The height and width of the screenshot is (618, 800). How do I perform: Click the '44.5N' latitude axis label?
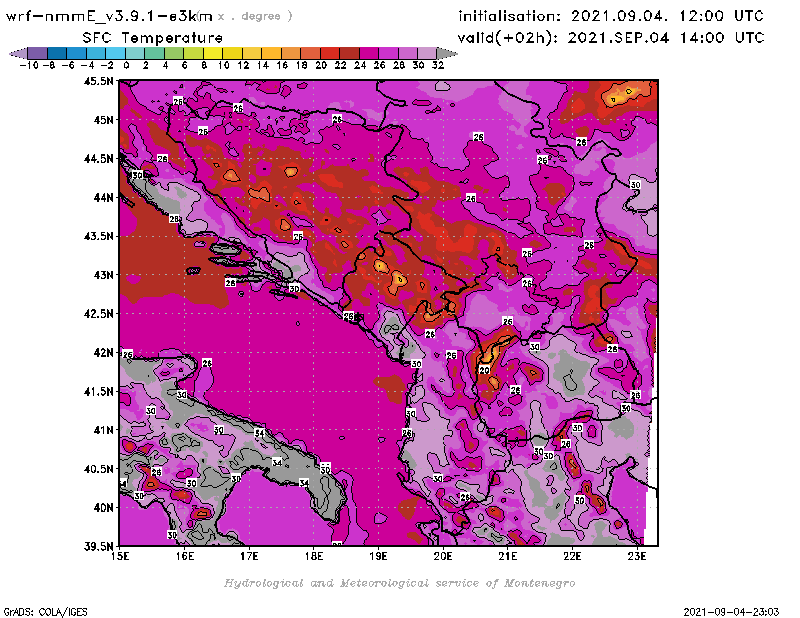click(x=98, y=159)
